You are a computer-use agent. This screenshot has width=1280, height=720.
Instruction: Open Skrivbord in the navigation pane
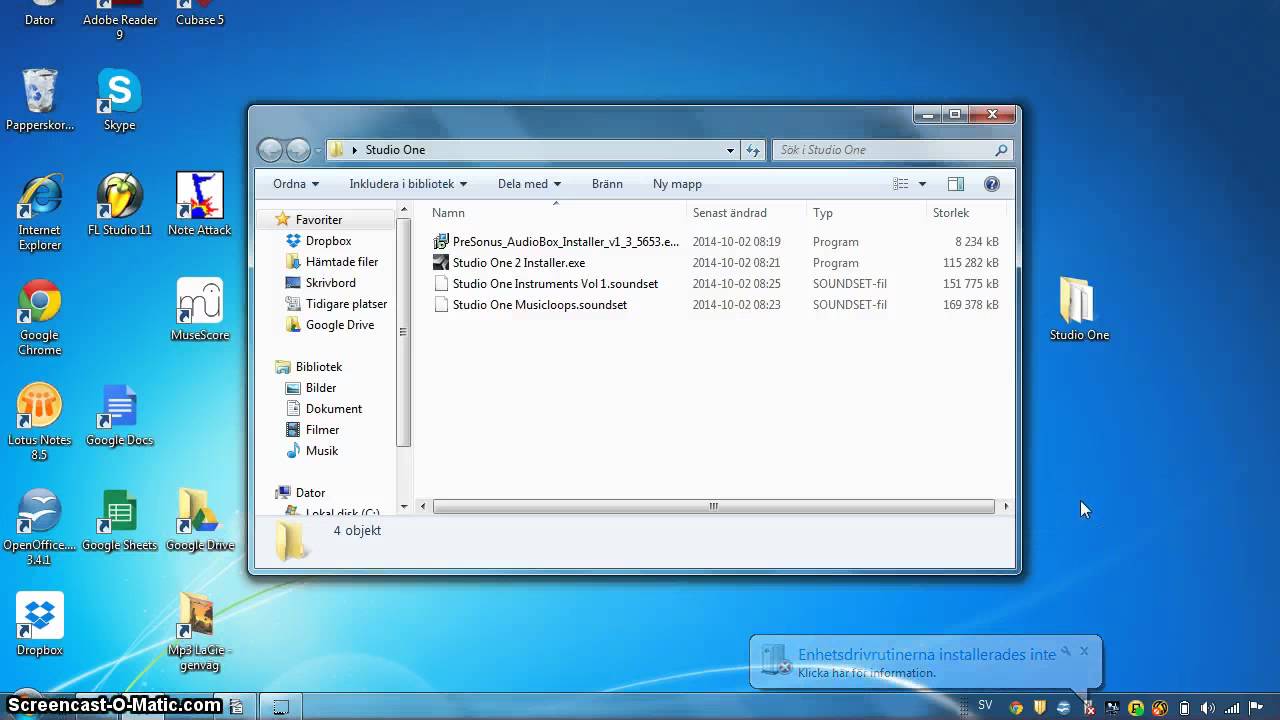(330, 283)
